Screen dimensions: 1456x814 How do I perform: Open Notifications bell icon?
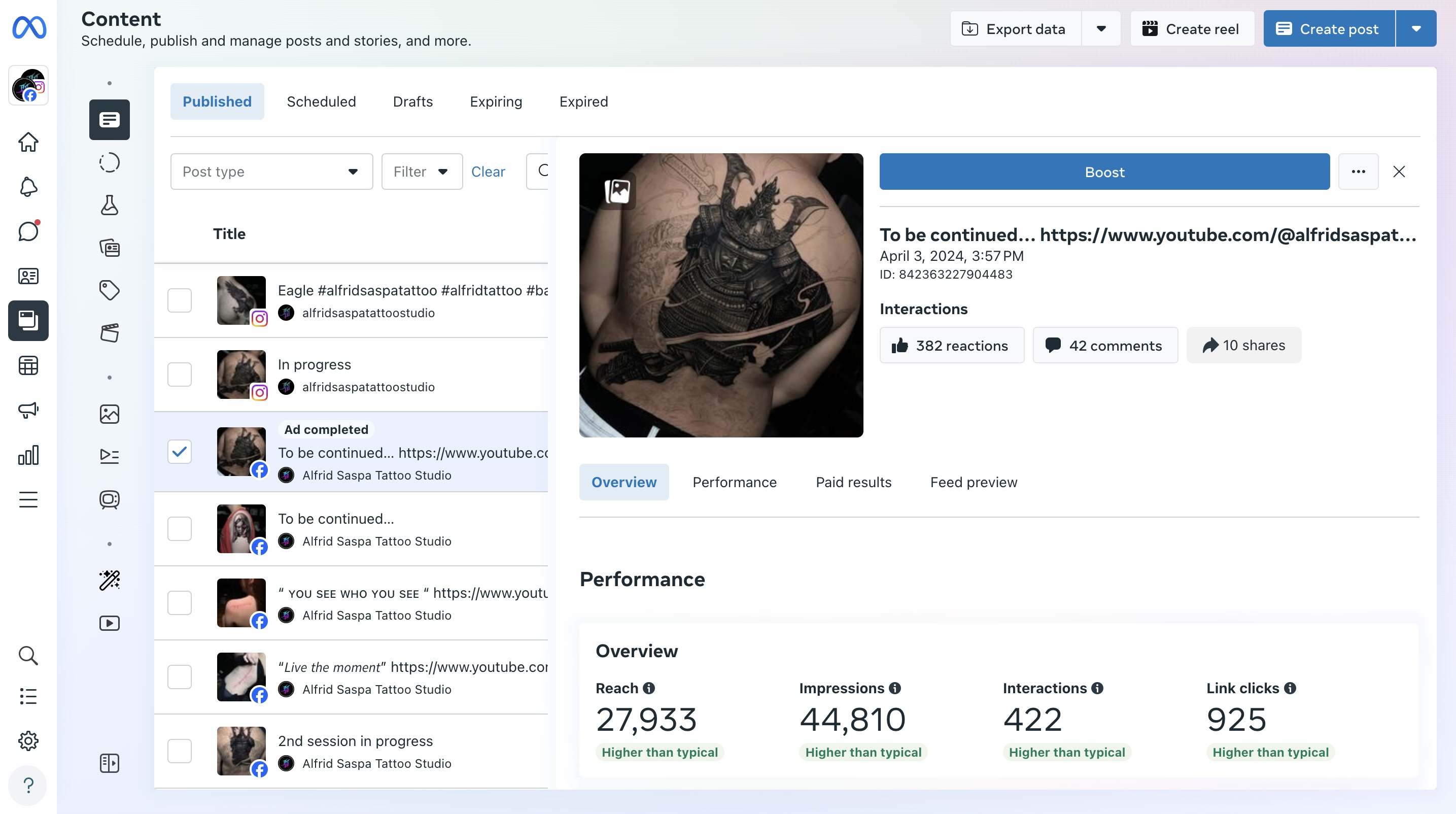tap(28, 187)
